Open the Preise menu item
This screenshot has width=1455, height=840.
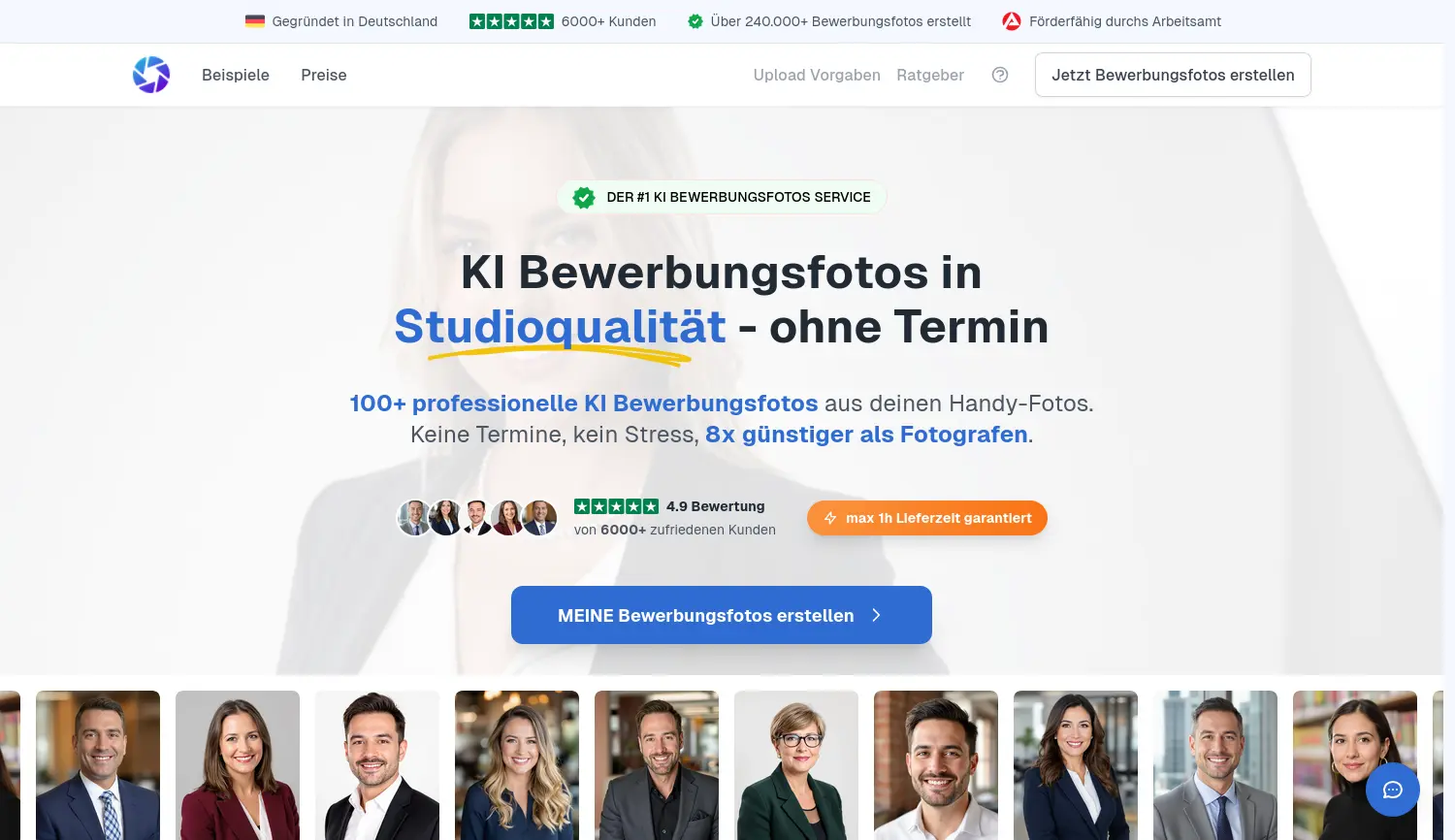pyautogui.click(x=324, y=75)
